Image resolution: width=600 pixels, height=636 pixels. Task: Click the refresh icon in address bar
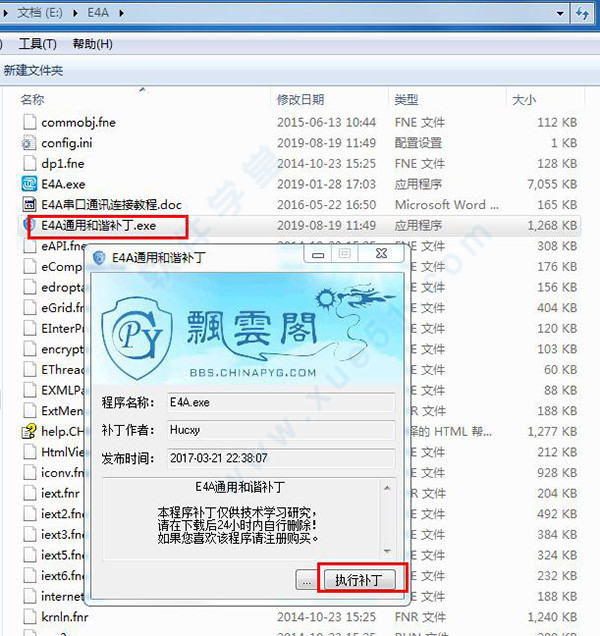coord(582,14)
